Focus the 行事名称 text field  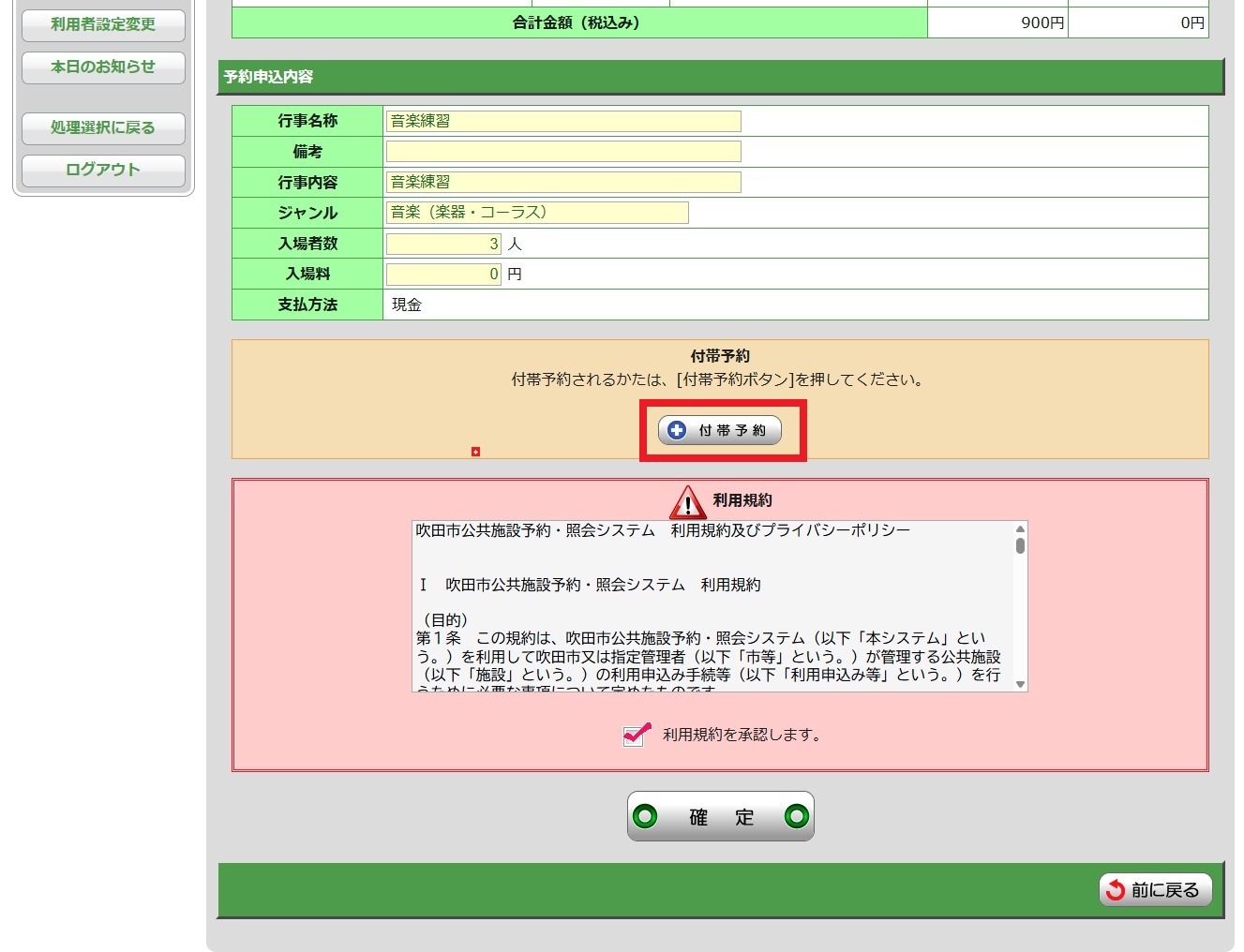[562, 121]
